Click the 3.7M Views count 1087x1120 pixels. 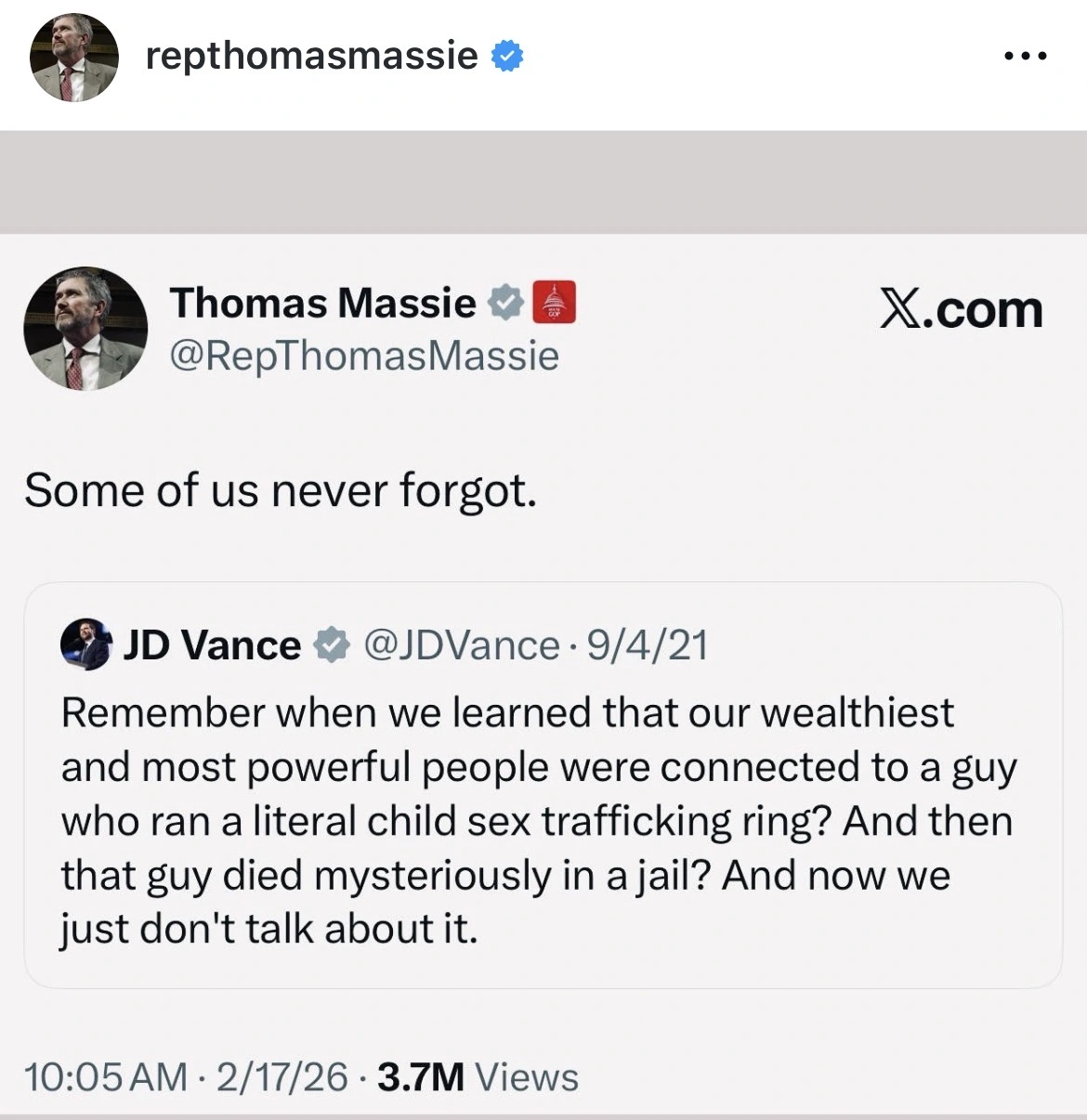[x=478, y=1077]
